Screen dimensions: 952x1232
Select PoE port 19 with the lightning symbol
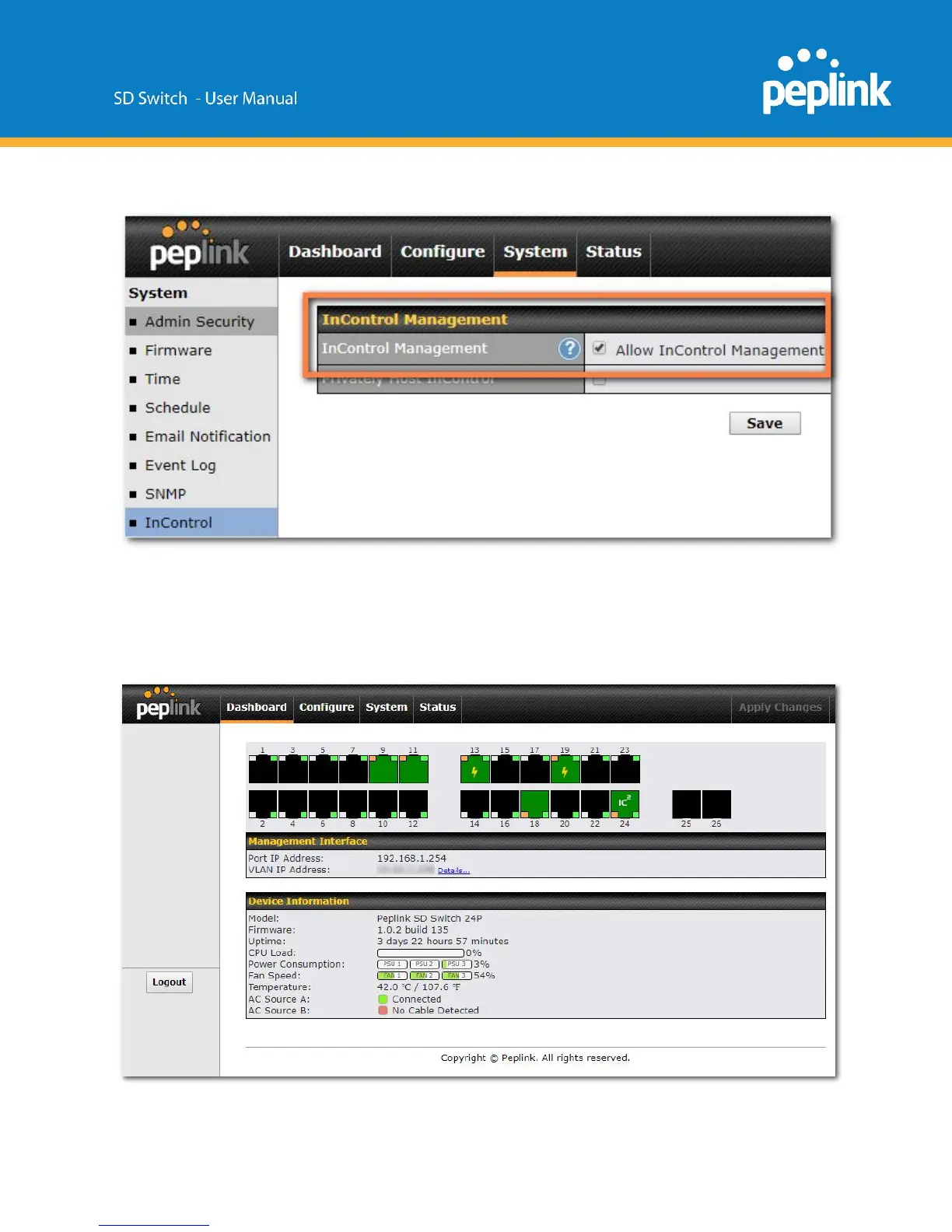(565, 768)
